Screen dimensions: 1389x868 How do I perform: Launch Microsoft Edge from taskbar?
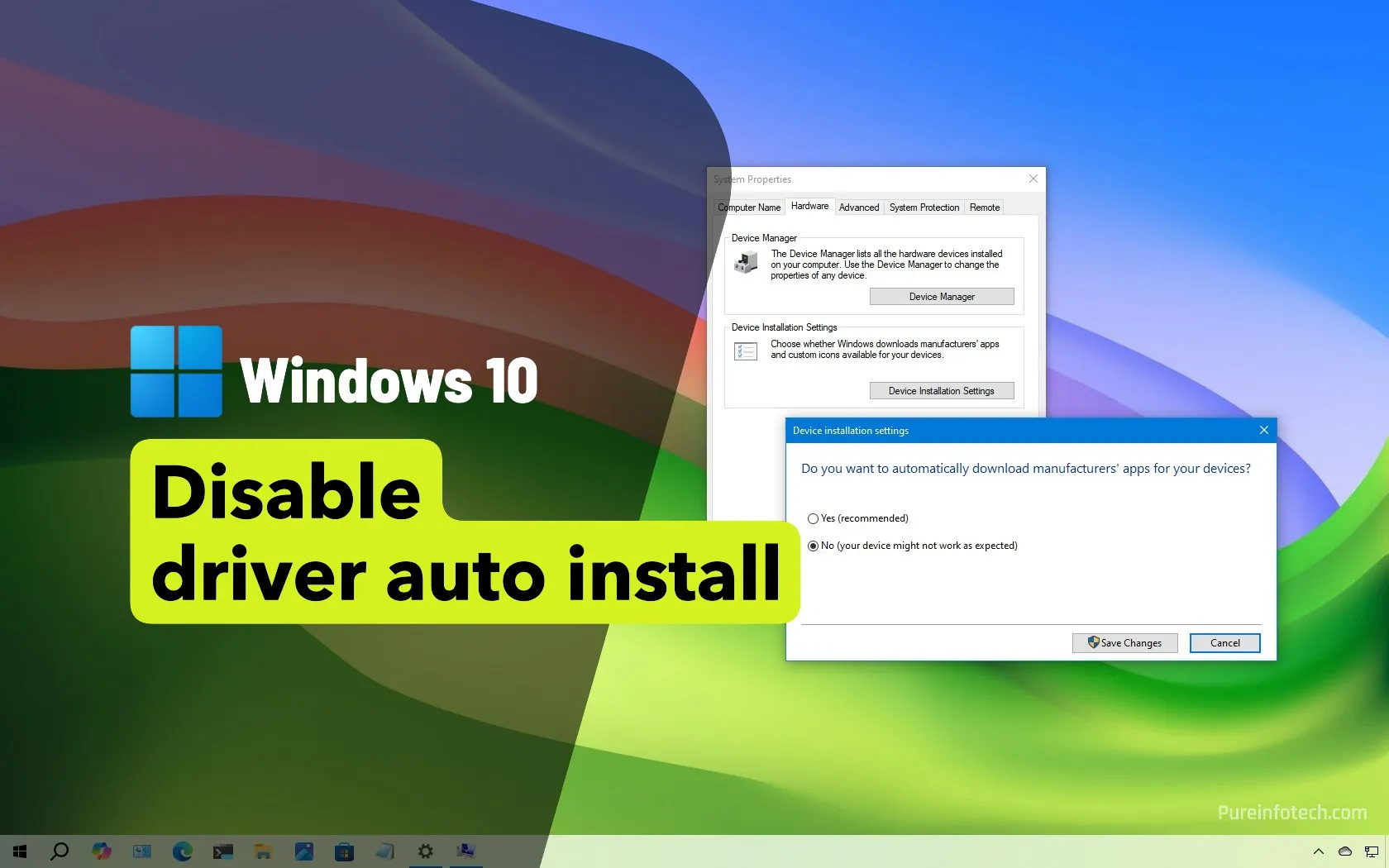point(183,851)
